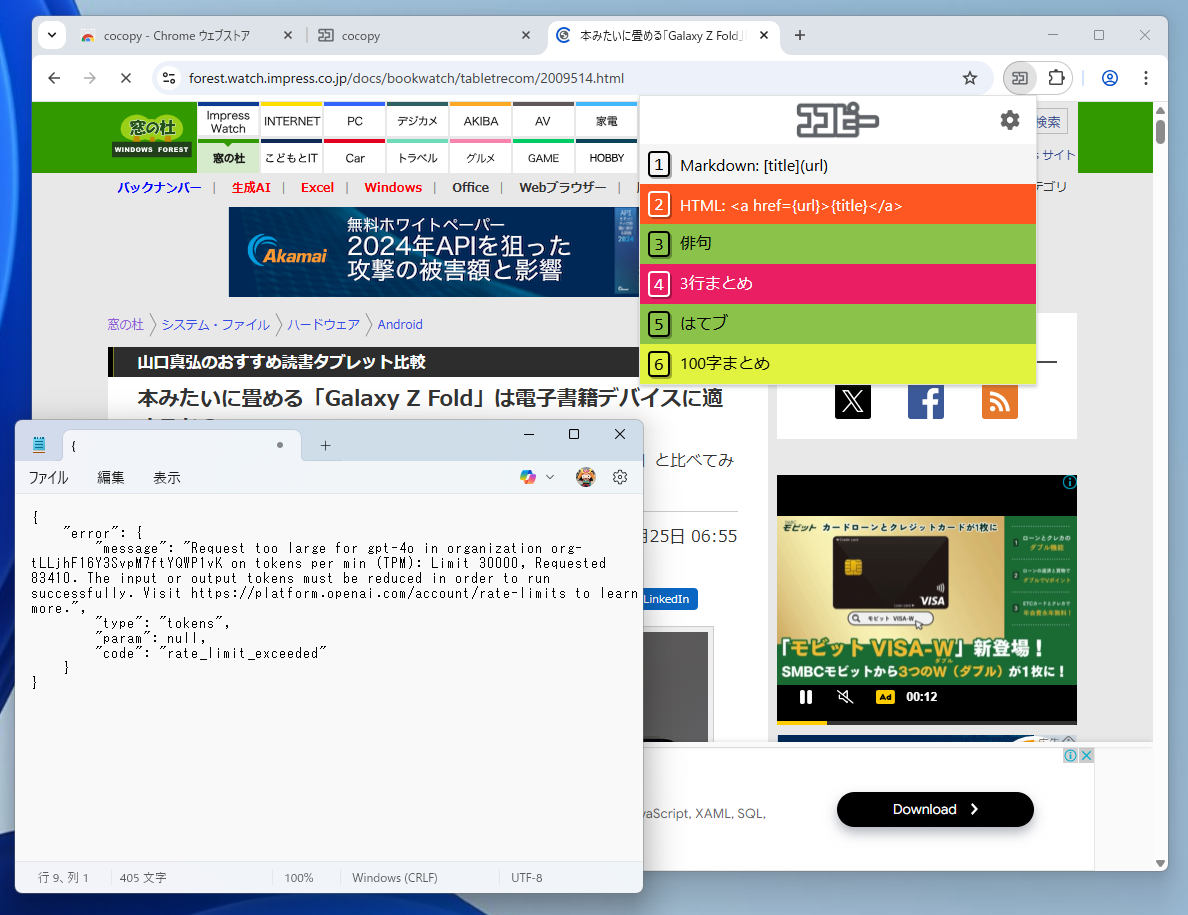Bookmark this page using the star icon
Image resolution: width=1188 pixels, height=915 pixels.
coord(969,78)
